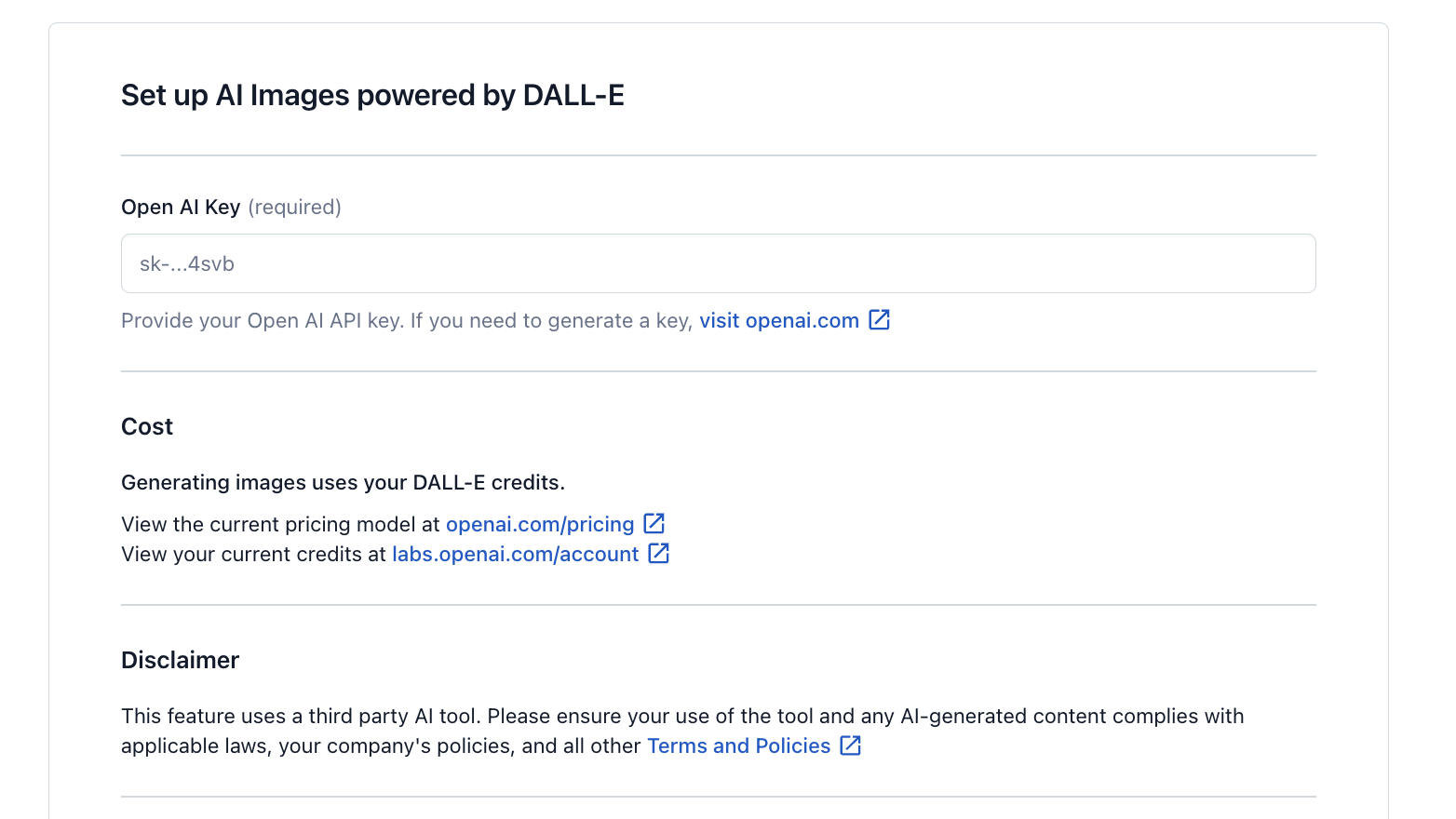
Task: Click the View the current pricing model text
Action: point(280,525)
